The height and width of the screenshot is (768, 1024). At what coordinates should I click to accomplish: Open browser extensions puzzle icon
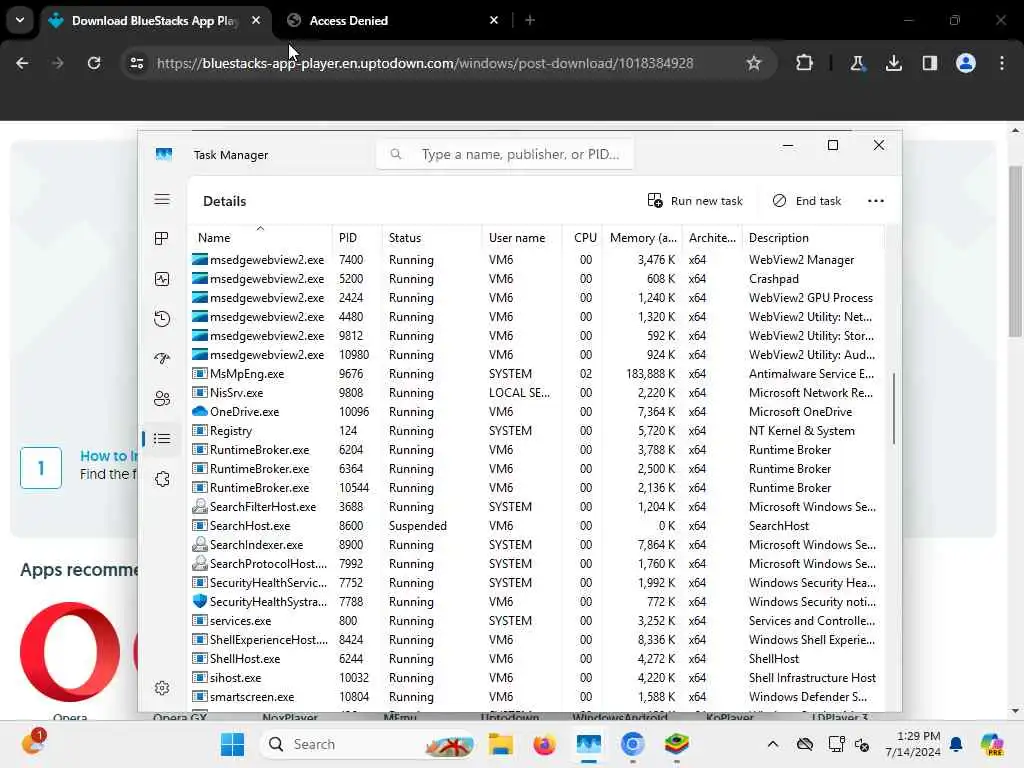click(x=804, y=63)
